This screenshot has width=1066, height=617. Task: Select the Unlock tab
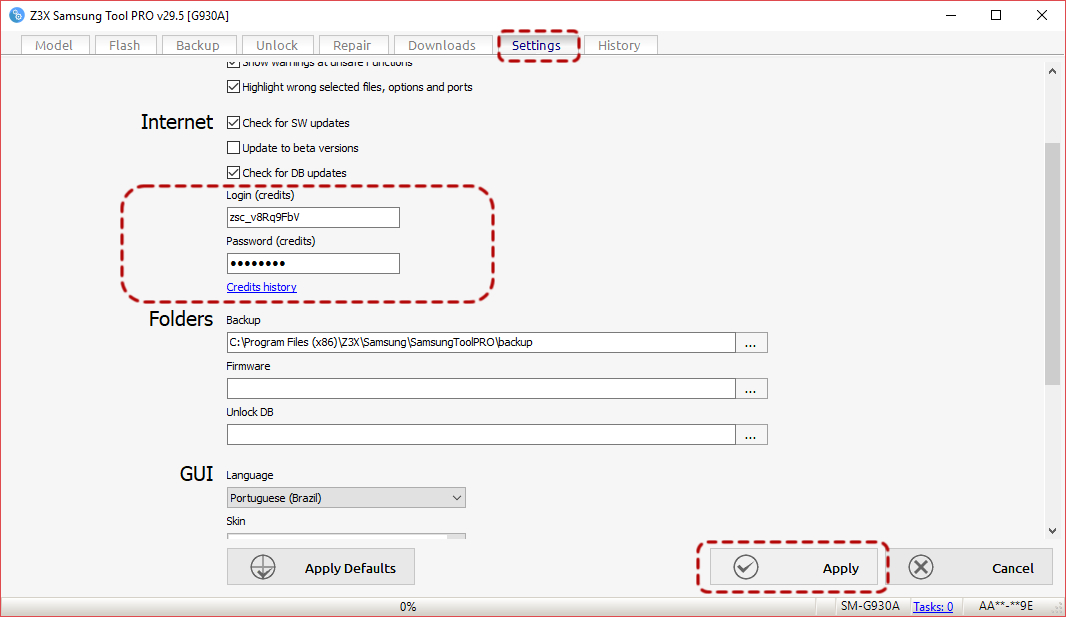coord(277,45)
